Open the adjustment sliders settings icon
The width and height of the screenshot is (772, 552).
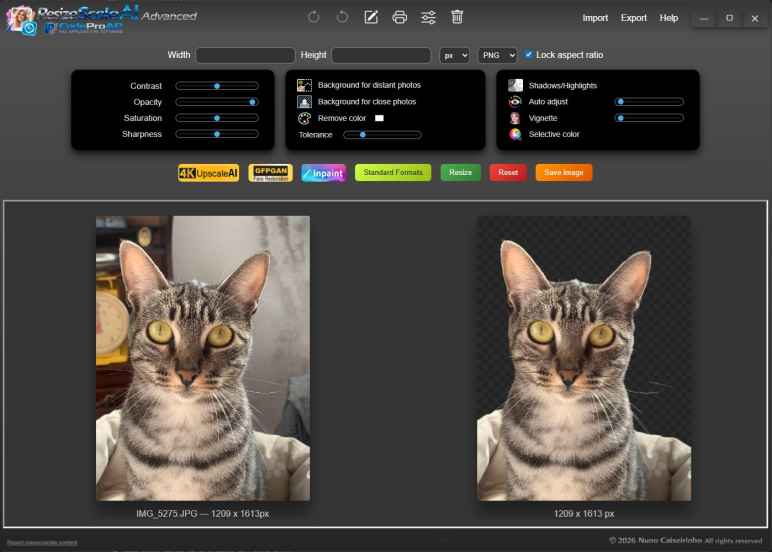pyautogui.click(x=428, y=17)
